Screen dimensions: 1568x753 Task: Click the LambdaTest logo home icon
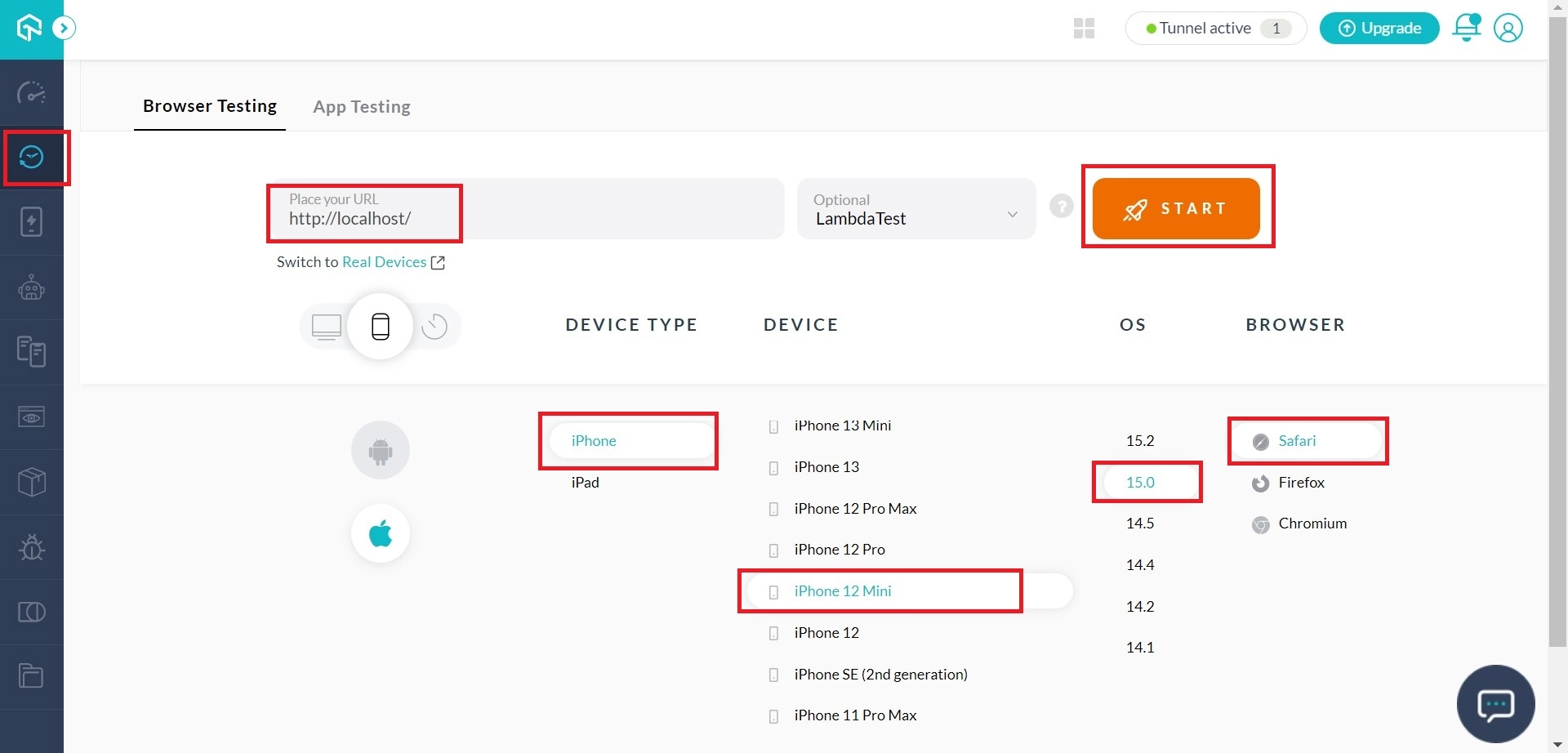pyautogui.click(x=29, y=29)
